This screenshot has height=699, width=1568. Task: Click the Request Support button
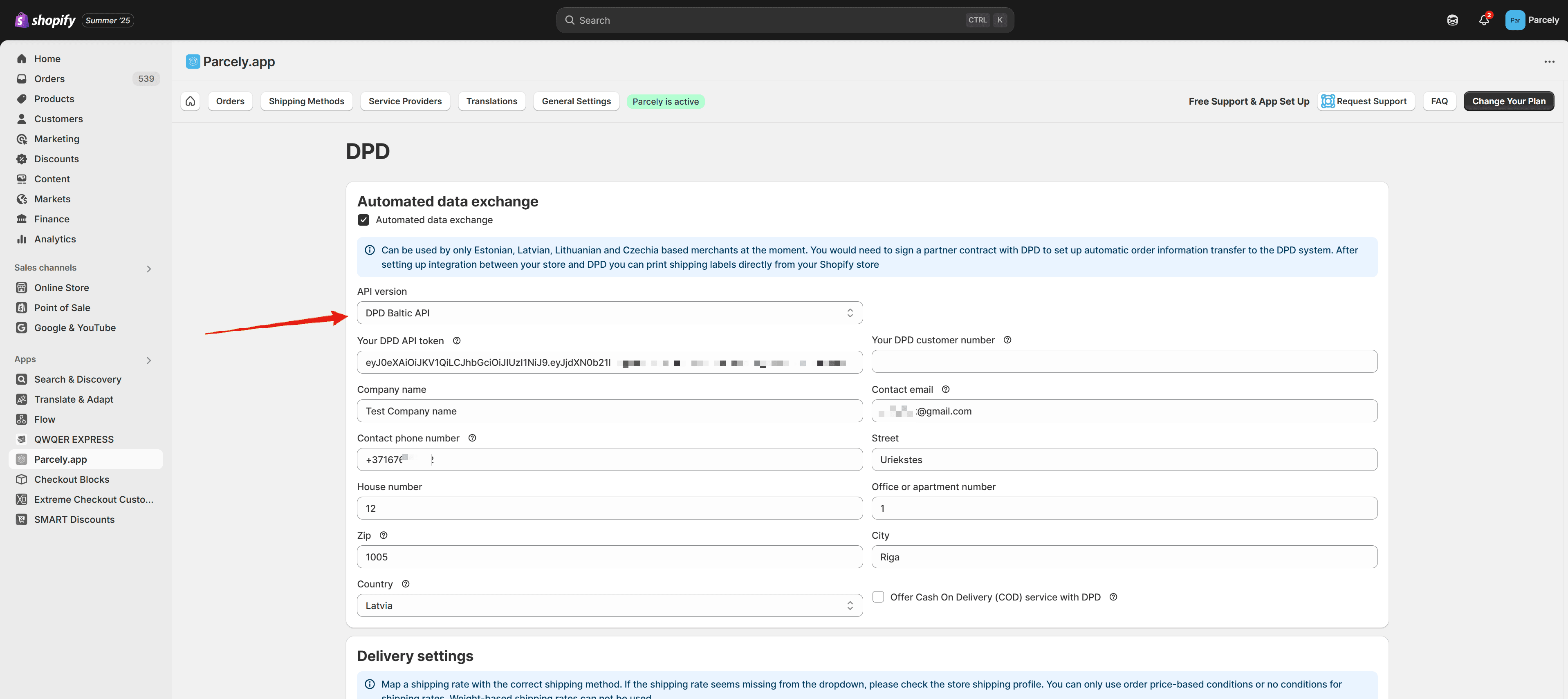pyautogui.click(x=1365, y=101)
